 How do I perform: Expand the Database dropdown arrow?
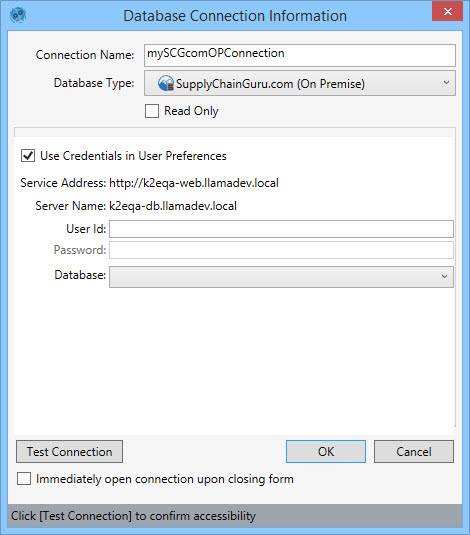click(444, 276)
